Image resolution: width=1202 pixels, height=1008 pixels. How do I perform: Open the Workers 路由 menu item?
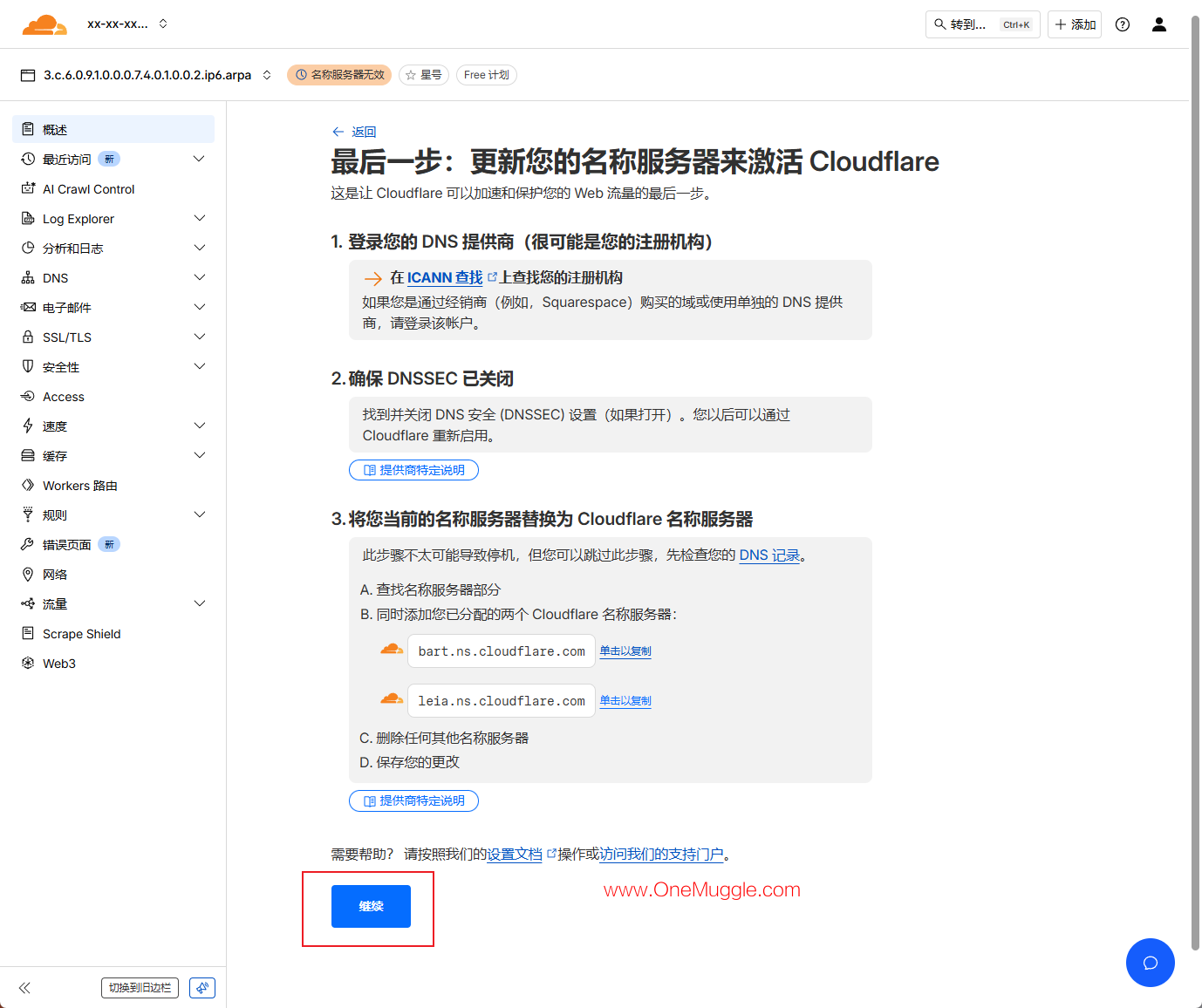pos(113,485)
